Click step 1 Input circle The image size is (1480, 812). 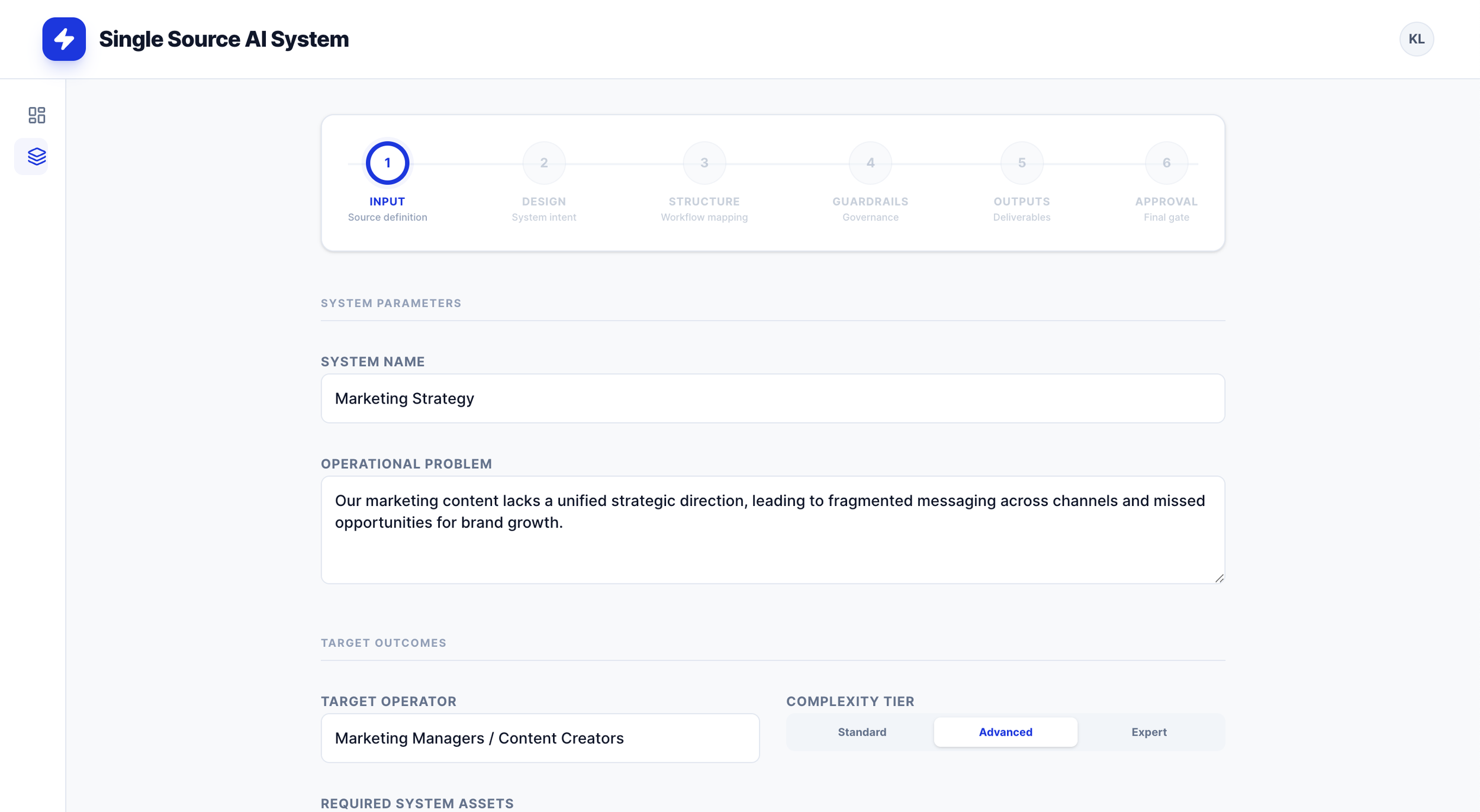[x=387, y=163]
